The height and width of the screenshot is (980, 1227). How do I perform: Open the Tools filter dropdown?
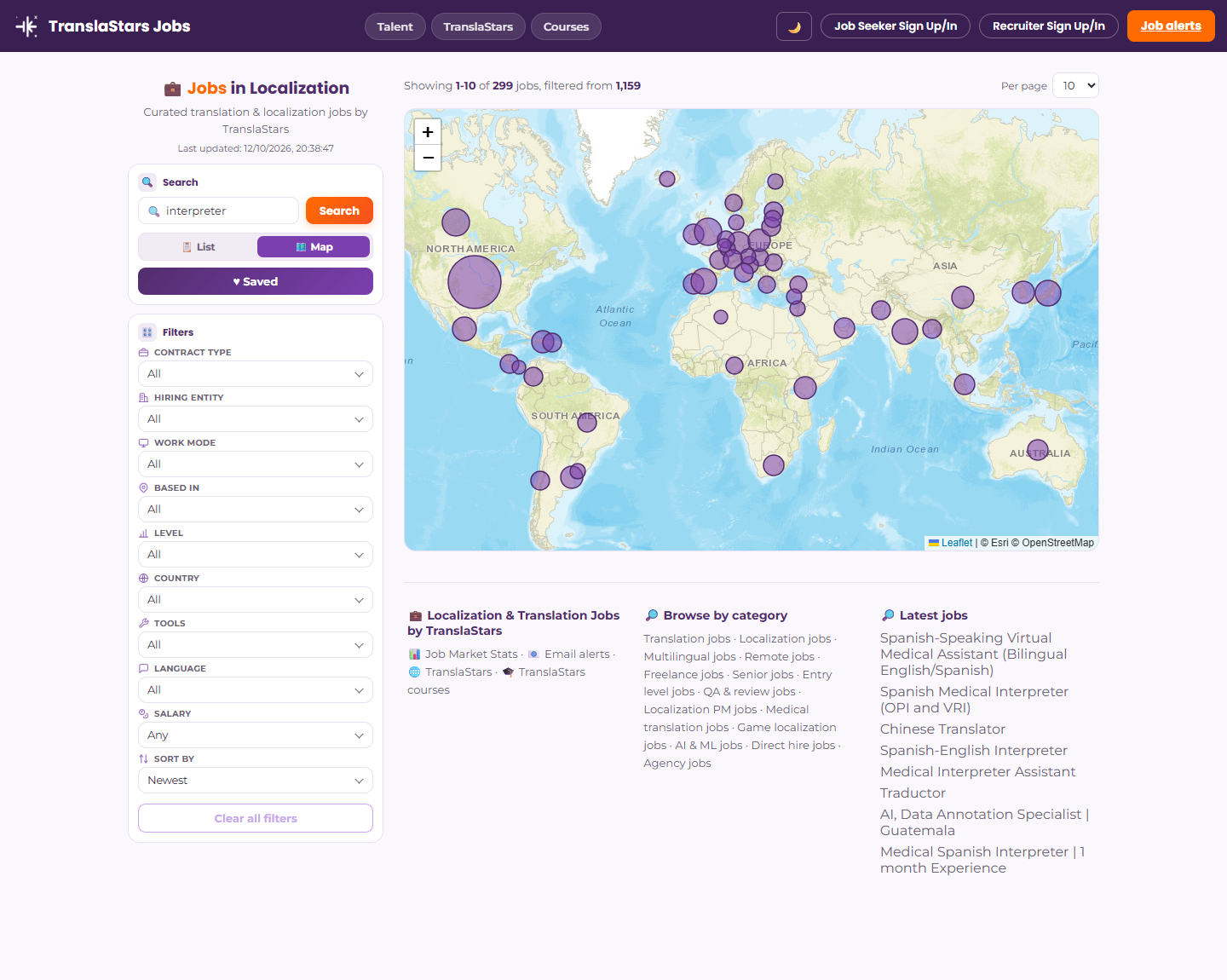(256, 645)
